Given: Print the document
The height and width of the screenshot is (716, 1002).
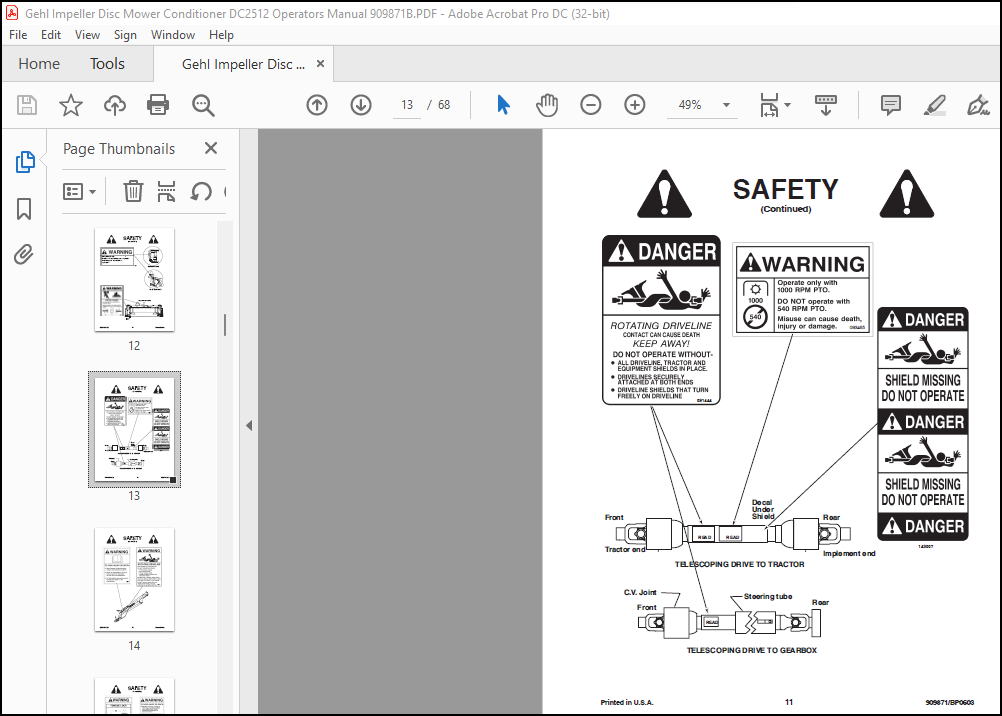Looking at the screenshot, I should (158, 105).
